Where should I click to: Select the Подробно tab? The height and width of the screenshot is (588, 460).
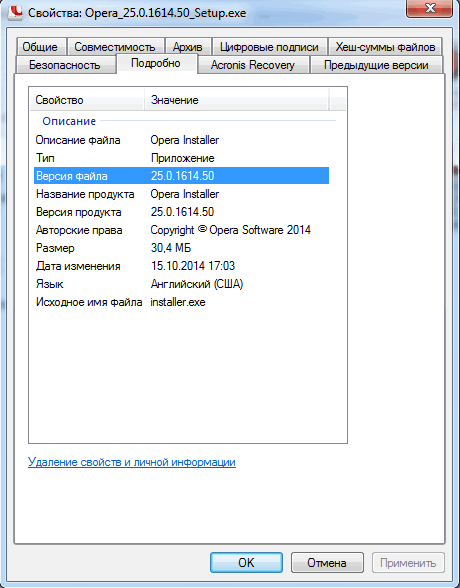pyautogui.click(x=156, y=63)
